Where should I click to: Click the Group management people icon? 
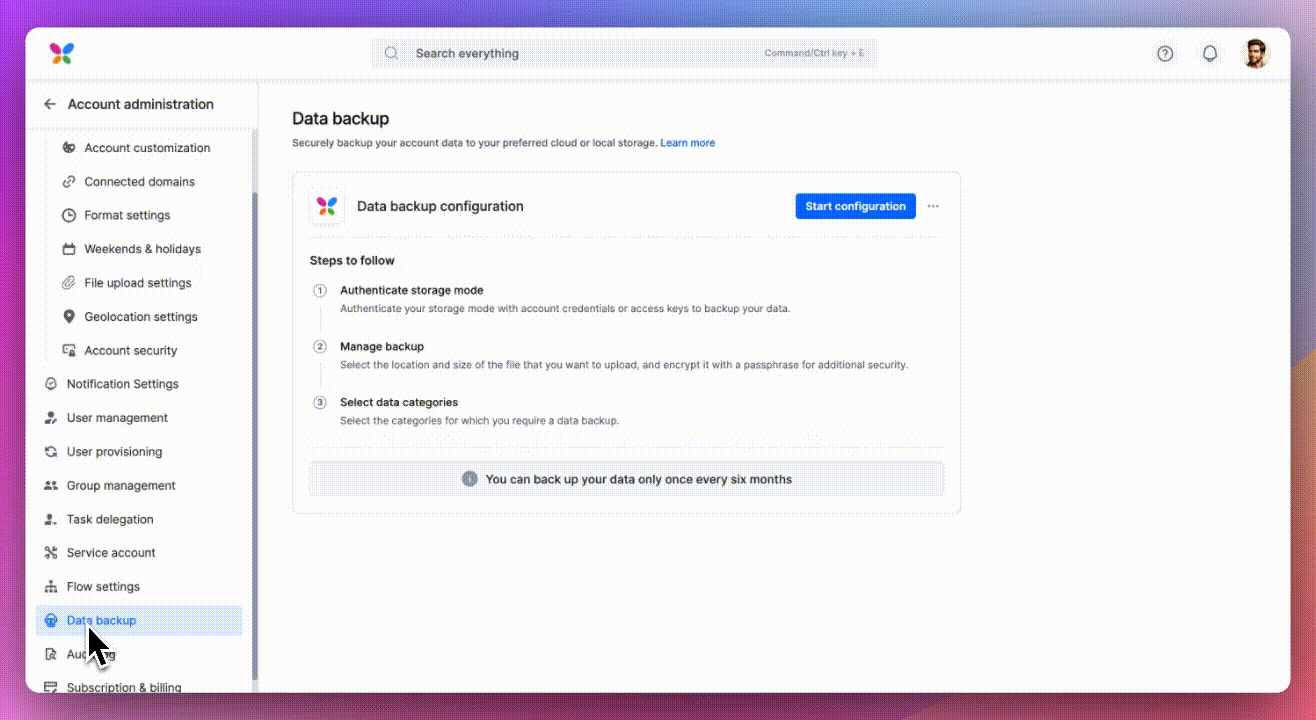[x=51, y=486]
